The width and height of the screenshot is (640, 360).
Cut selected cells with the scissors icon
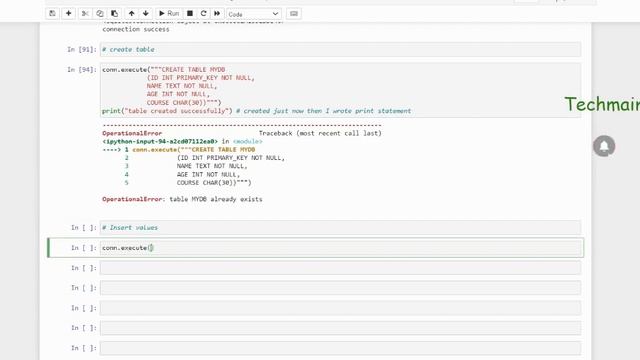(85, 13)
